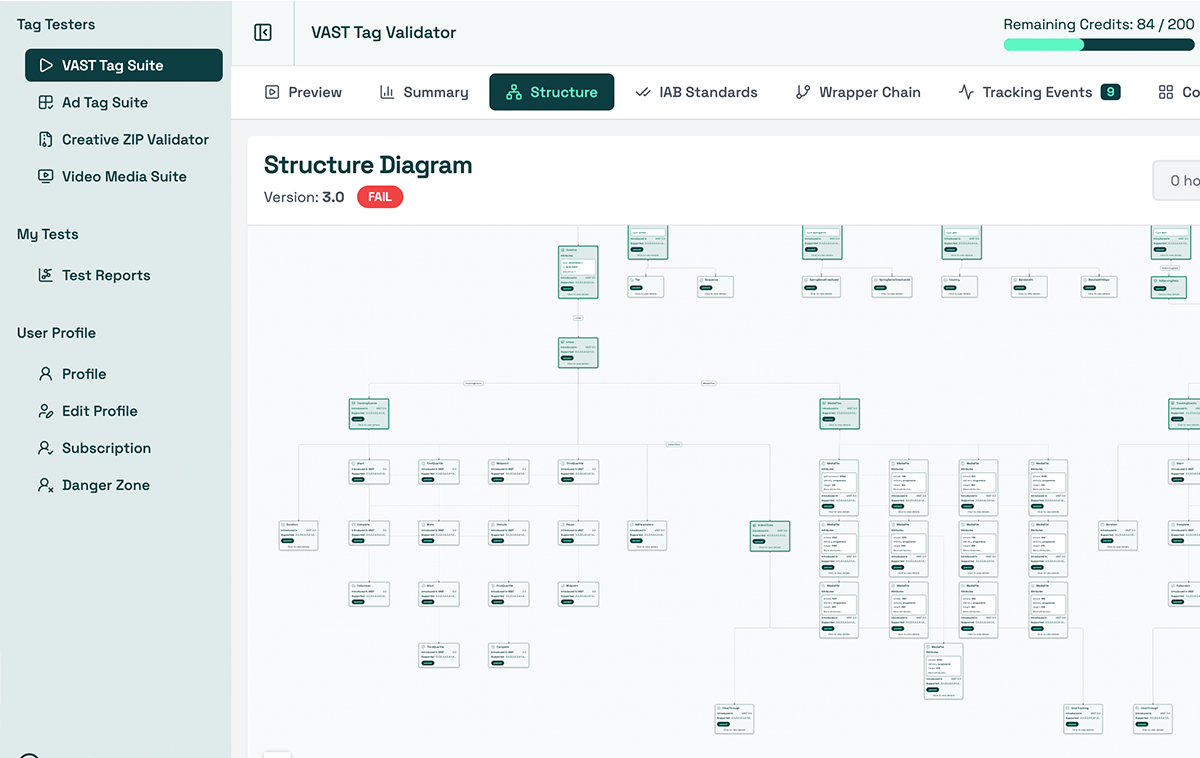Expand details on the VideoClicks node
This screenshot has width=1200, height=758.
tap(770, 536)
